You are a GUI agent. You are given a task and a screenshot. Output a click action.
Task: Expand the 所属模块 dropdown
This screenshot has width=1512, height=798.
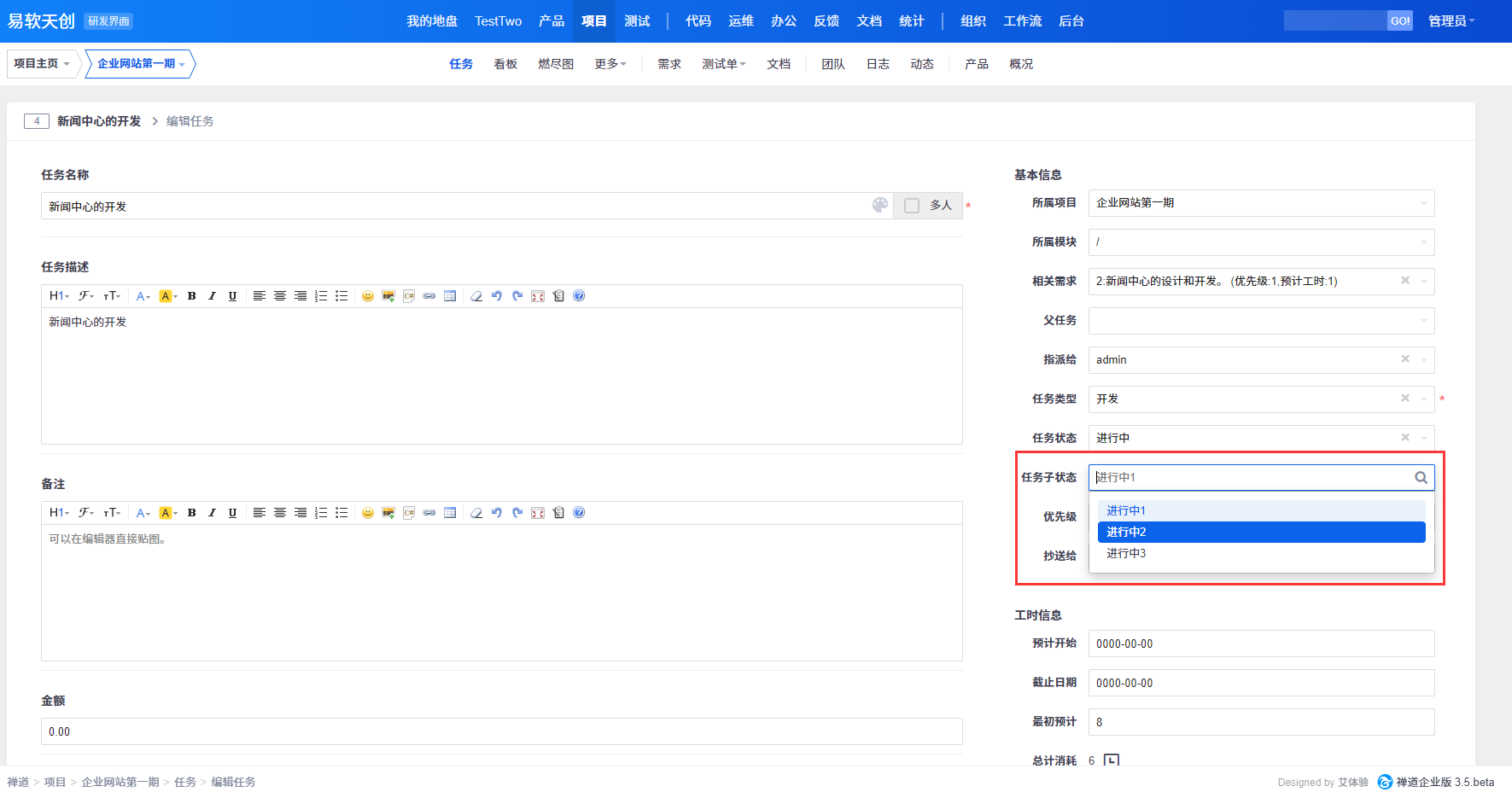pyautogui.click(x=1423, y=242)
